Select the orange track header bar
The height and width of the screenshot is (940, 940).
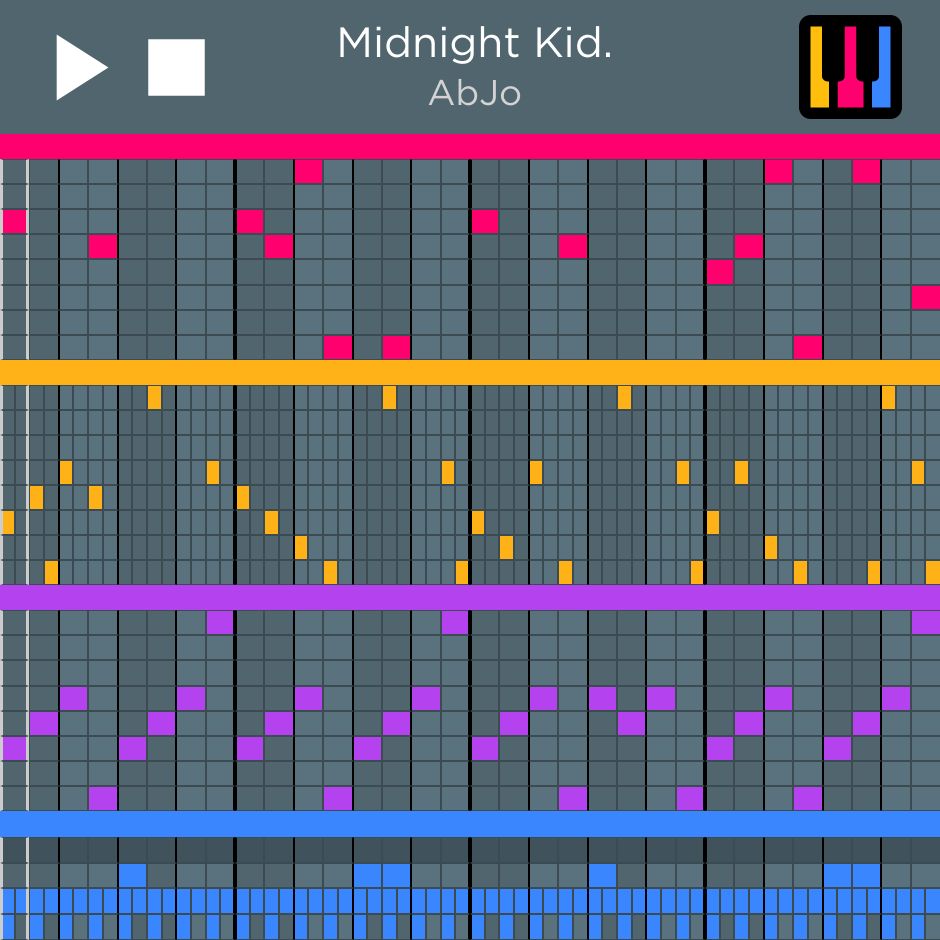coord(470,372)
